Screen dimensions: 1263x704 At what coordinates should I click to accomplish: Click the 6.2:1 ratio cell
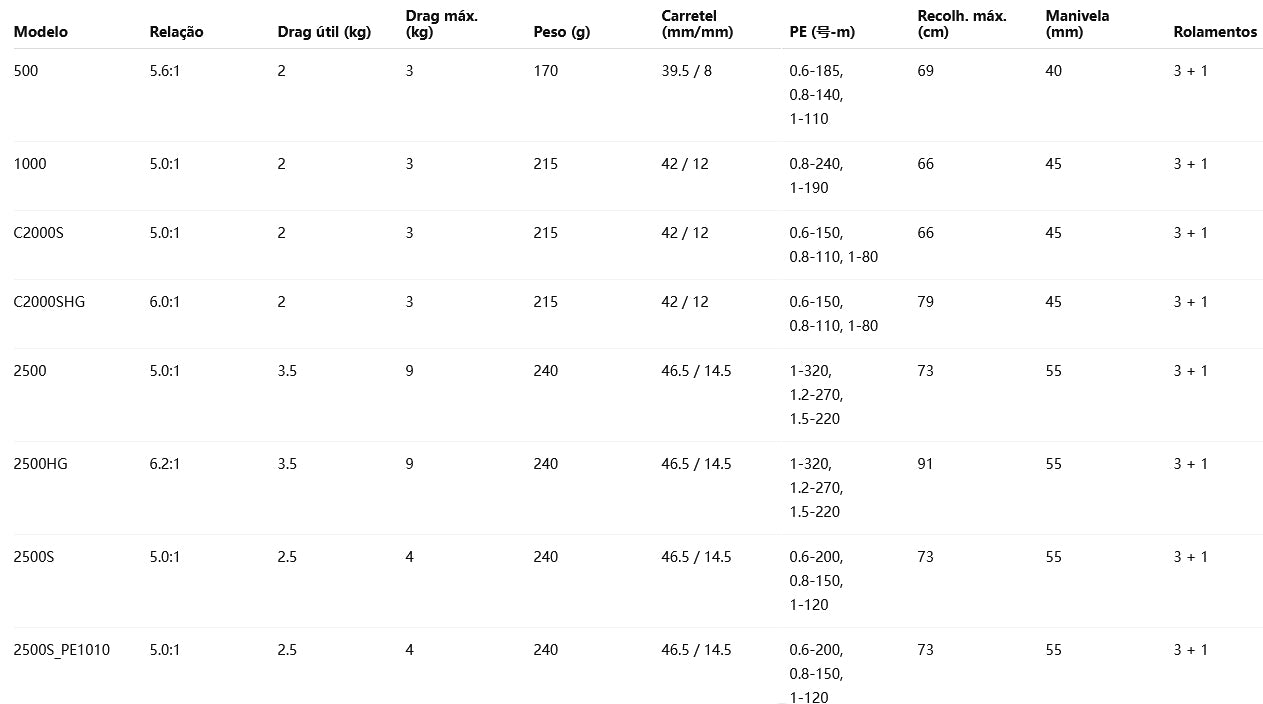pyautogui.click(x=165, y=464)
